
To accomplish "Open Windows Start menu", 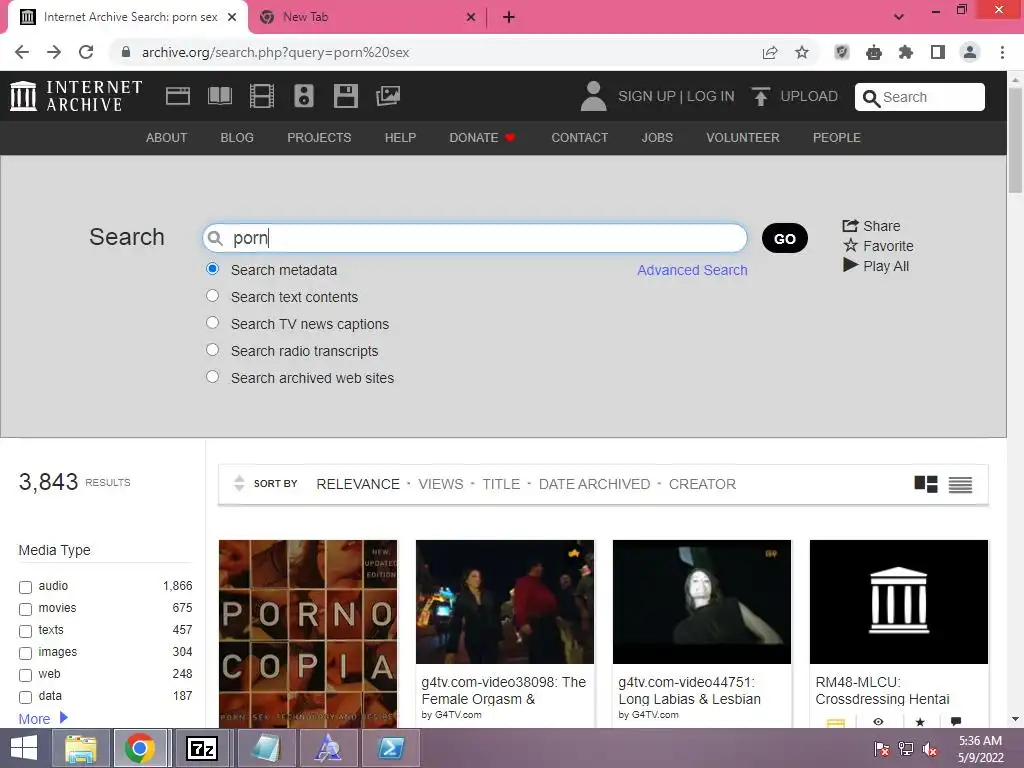I will [x=24, y=748].
